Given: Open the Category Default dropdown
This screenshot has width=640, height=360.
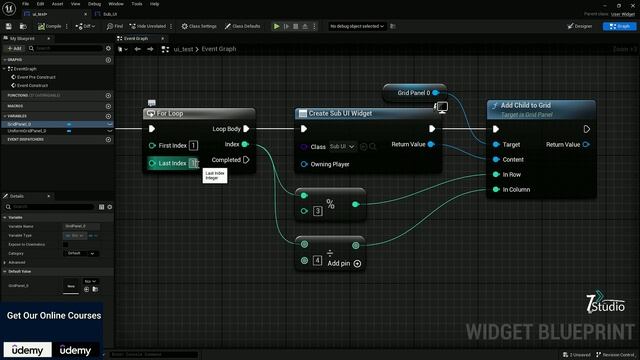Looking at the screenshot, I should coord(81,253).
